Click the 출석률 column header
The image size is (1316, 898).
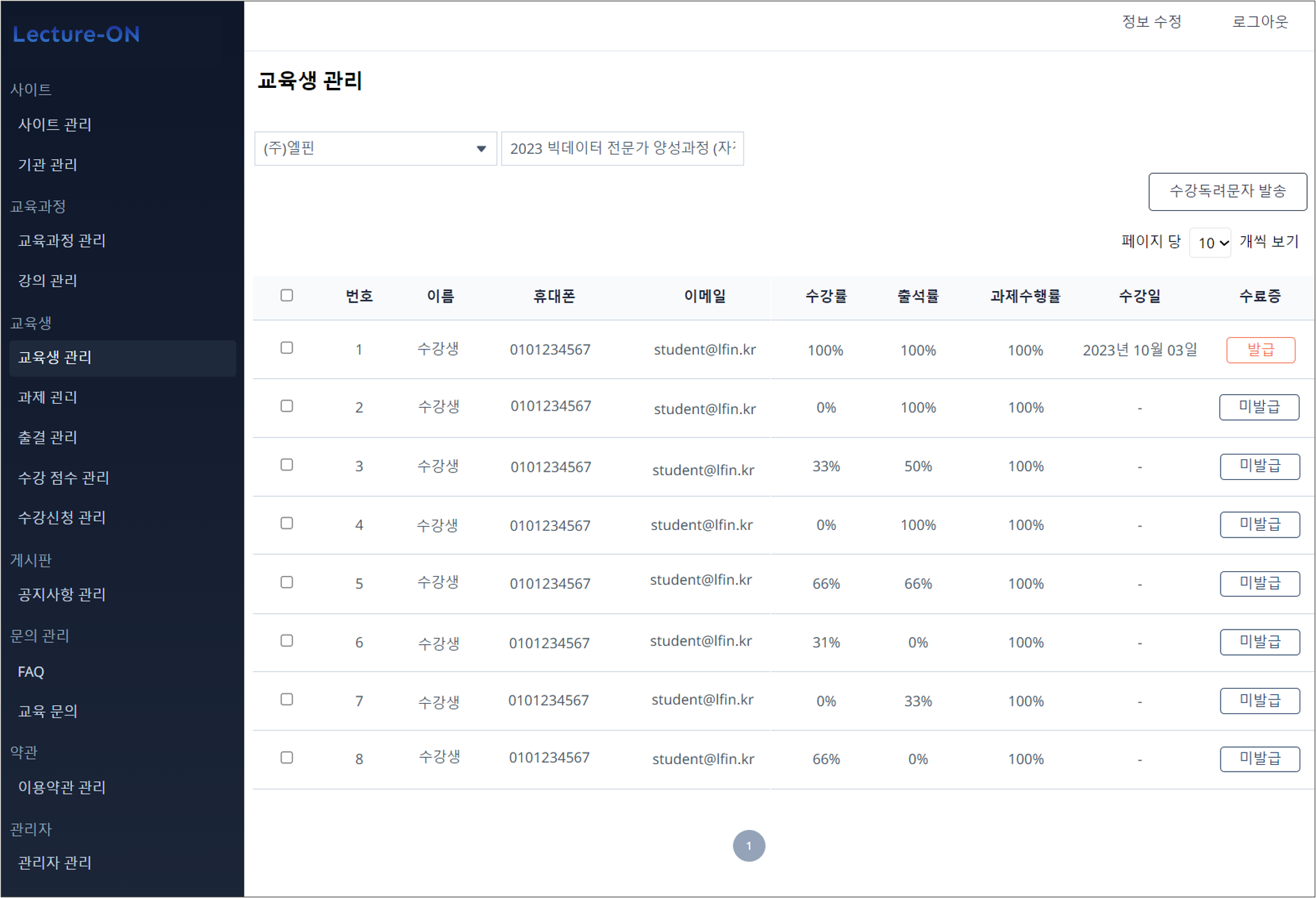[918, 296]
